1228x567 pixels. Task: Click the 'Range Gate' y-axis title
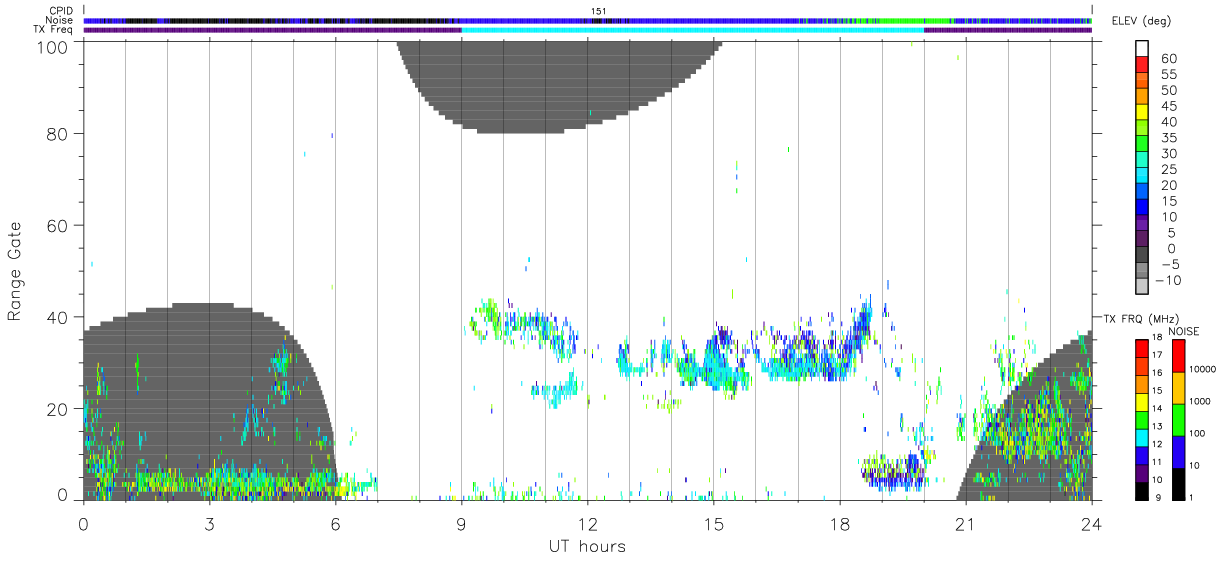coord(16,271)
